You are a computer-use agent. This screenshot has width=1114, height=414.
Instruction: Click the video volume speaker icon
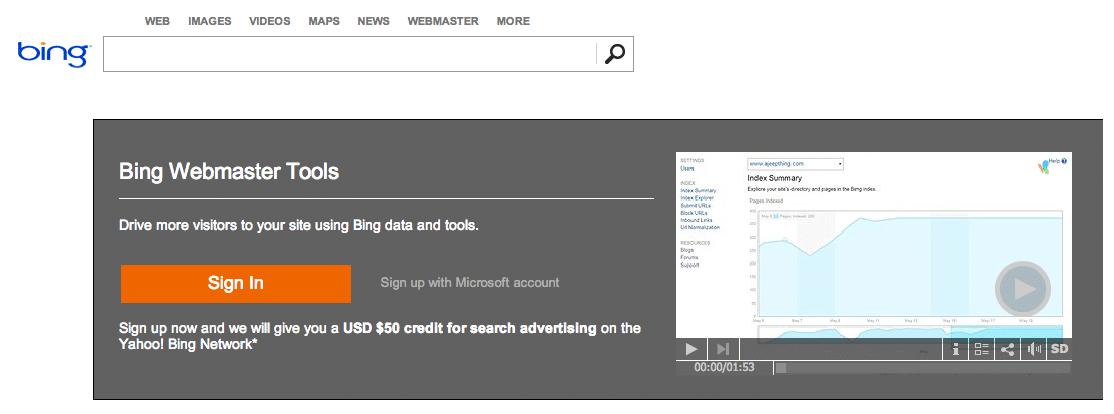(1033, 349)
